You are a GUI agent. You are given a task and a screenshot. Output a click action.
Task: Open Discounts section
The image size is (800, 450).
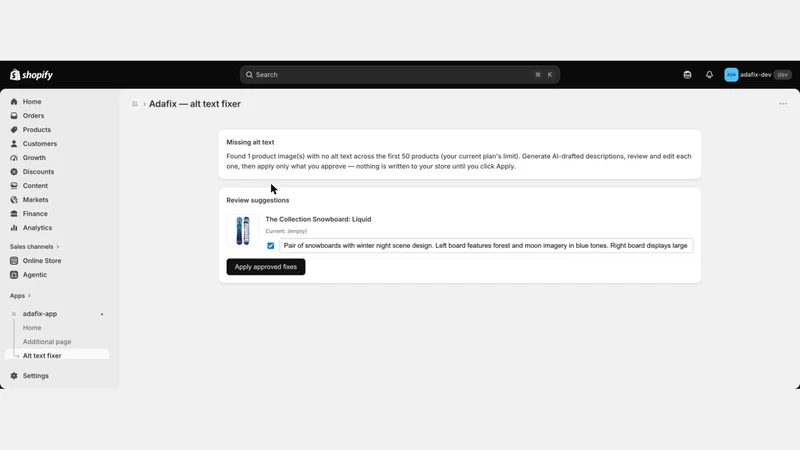click(38, 172)
